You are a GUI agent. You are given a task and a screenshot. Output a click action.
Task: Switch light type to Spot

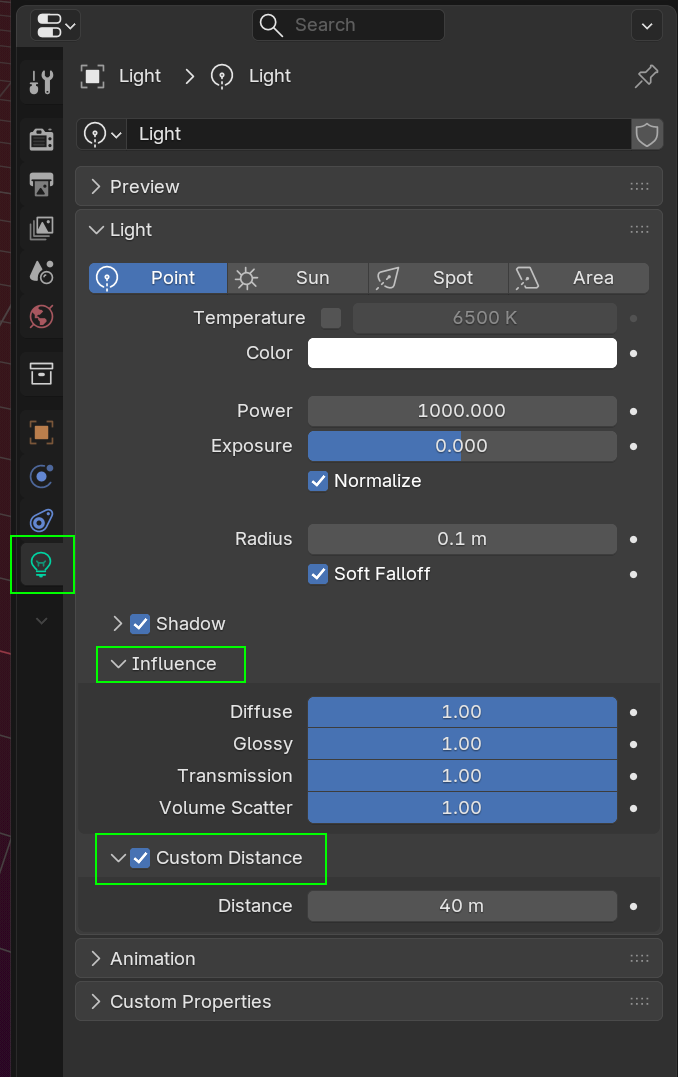tap(438, 278)
